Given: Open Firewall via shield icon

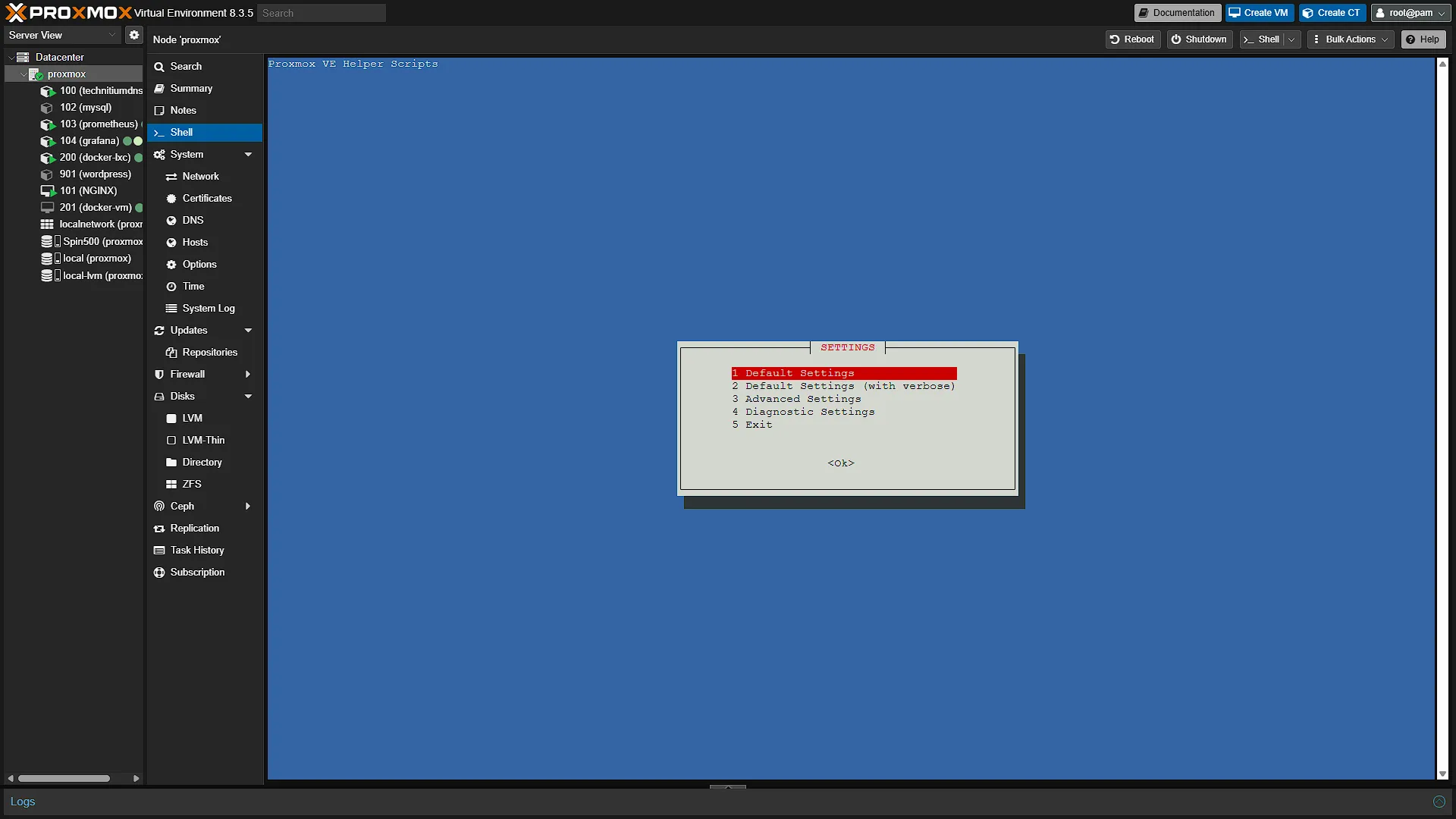Looking at the screenshot, I should coord(159,375).
